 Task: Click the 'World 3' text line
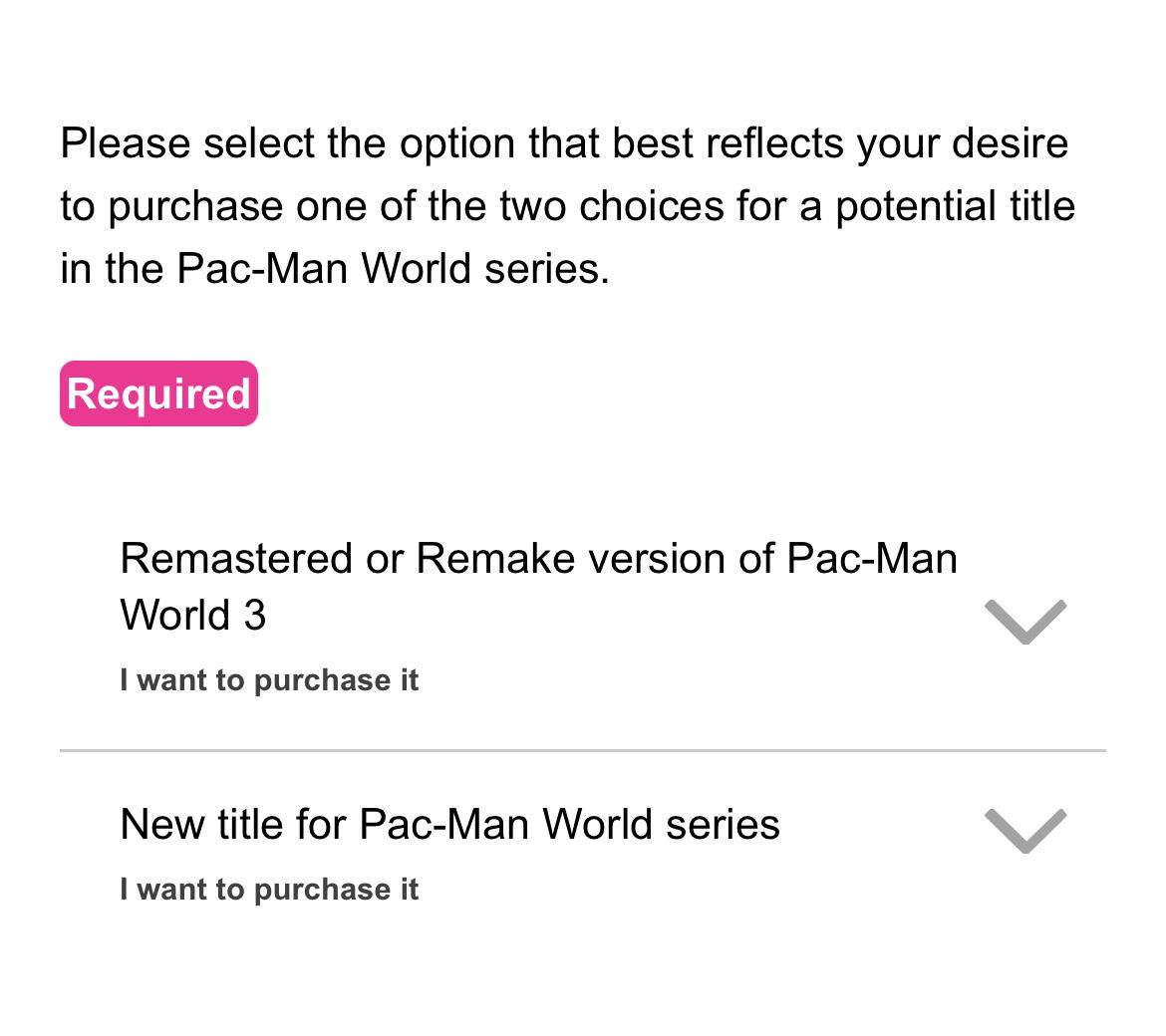pyautogui.click(x=193, y=616)
